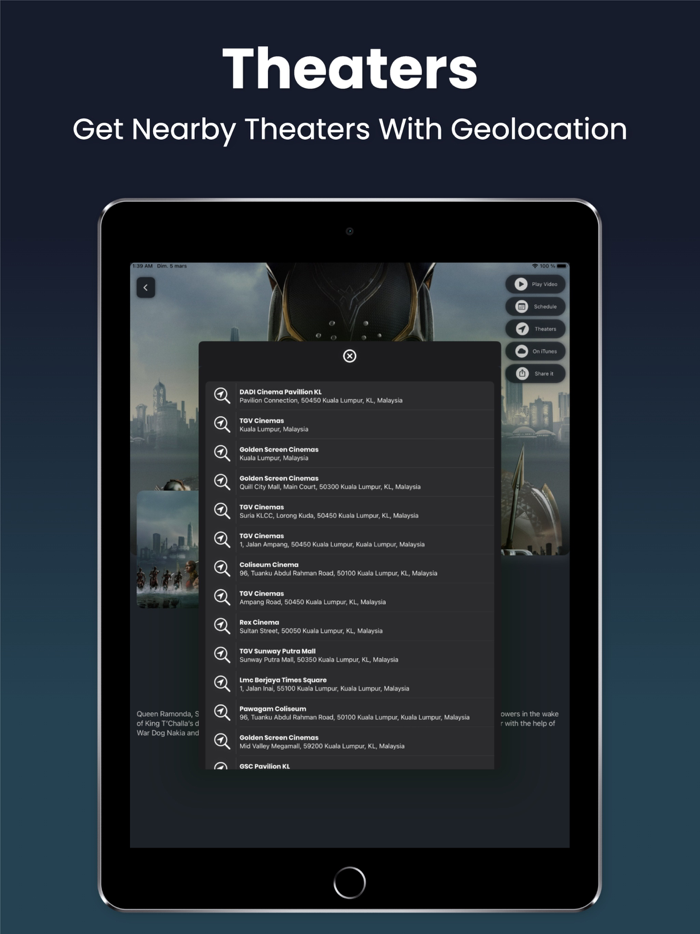Click locate icon for TGV Sunway Putra Mall
The width and height of the screenshot is (700, 934).
click(222, 655)
